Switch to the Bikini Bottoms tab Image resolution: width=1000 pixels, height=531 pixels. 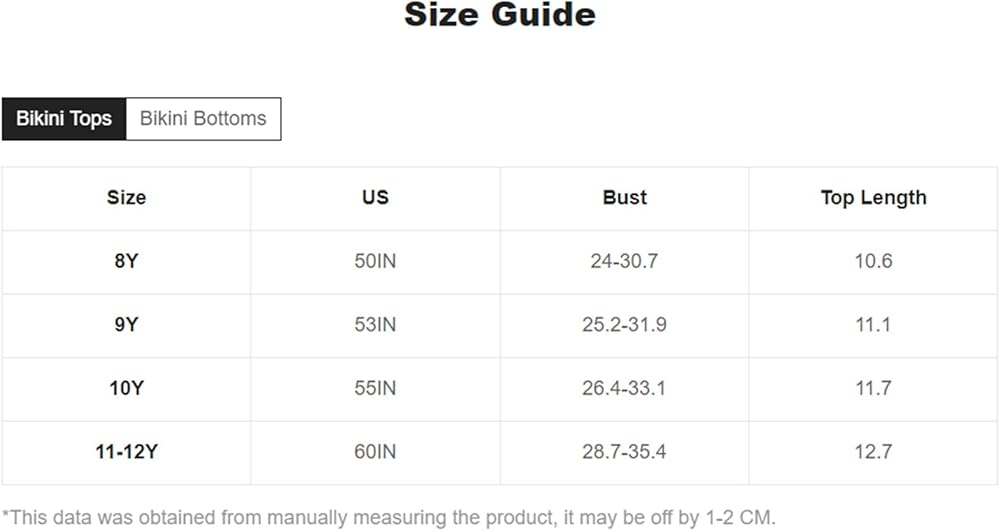pyautogui.click(x=203, y=118)
